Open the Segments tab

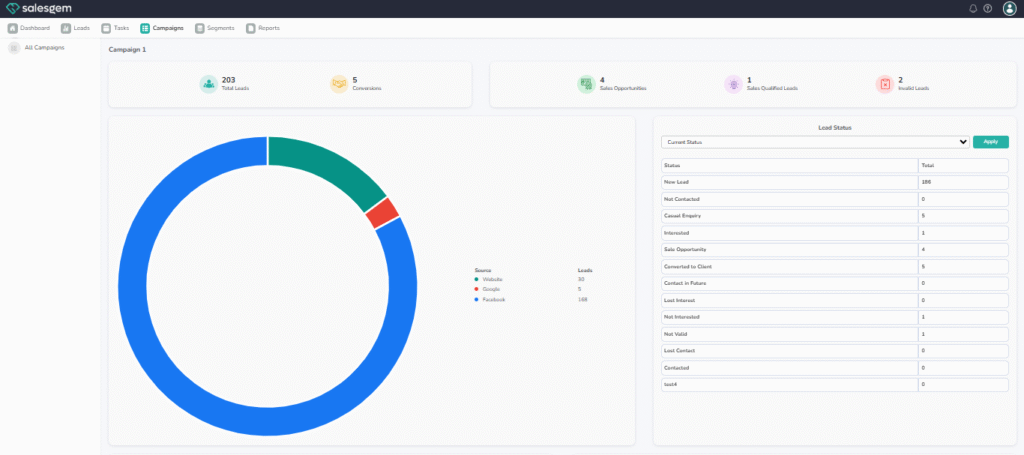[215, 28]
